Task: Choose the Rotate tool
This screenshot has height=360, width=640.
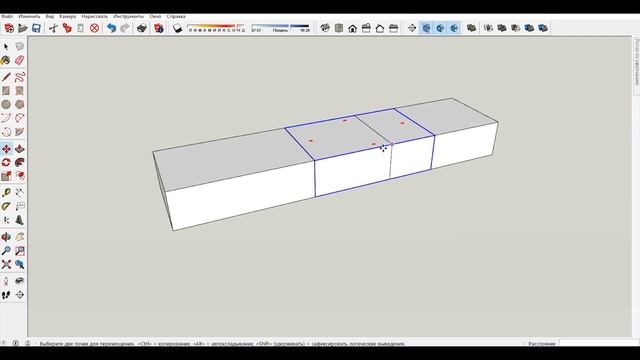Action: pos(6,162)
